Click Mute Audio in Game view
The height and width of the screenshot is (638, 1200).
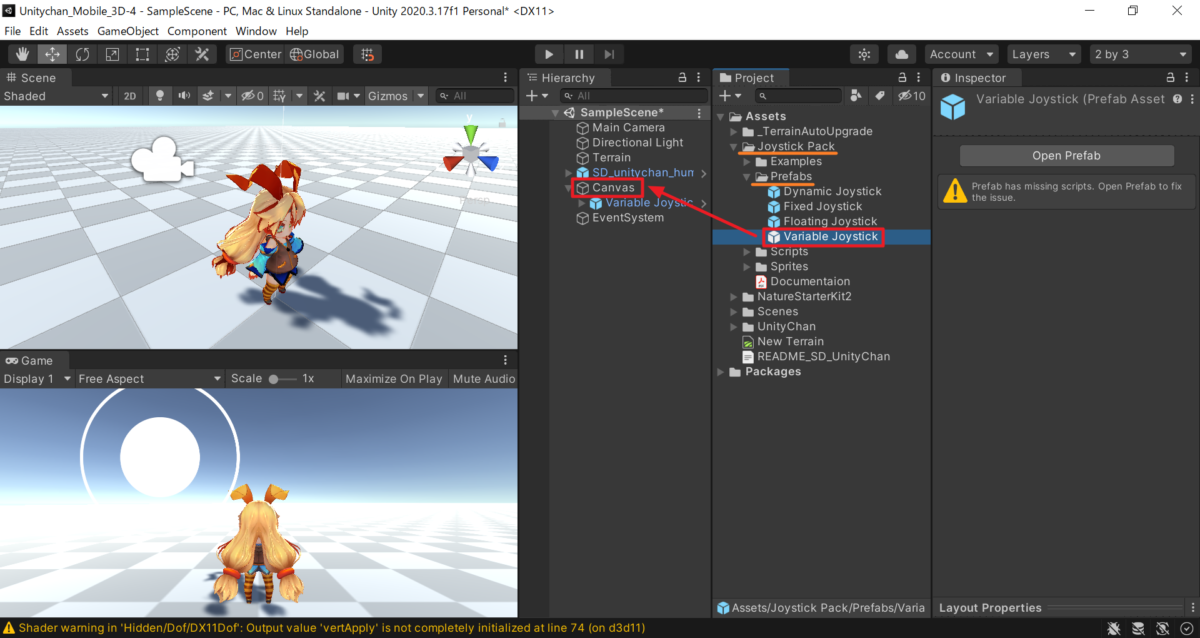point(484,379)
